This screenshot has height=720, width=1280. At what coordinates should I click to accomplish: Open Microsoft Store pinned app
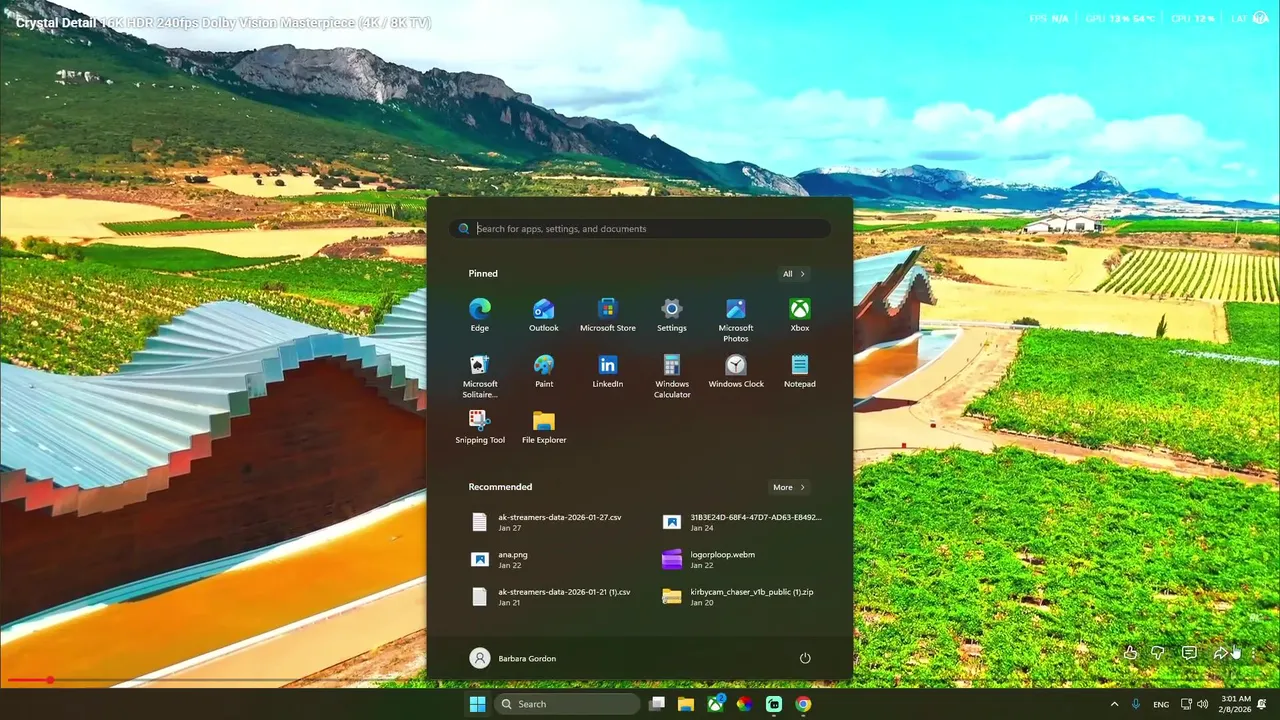pyautogui.click(x=608, y=315)
